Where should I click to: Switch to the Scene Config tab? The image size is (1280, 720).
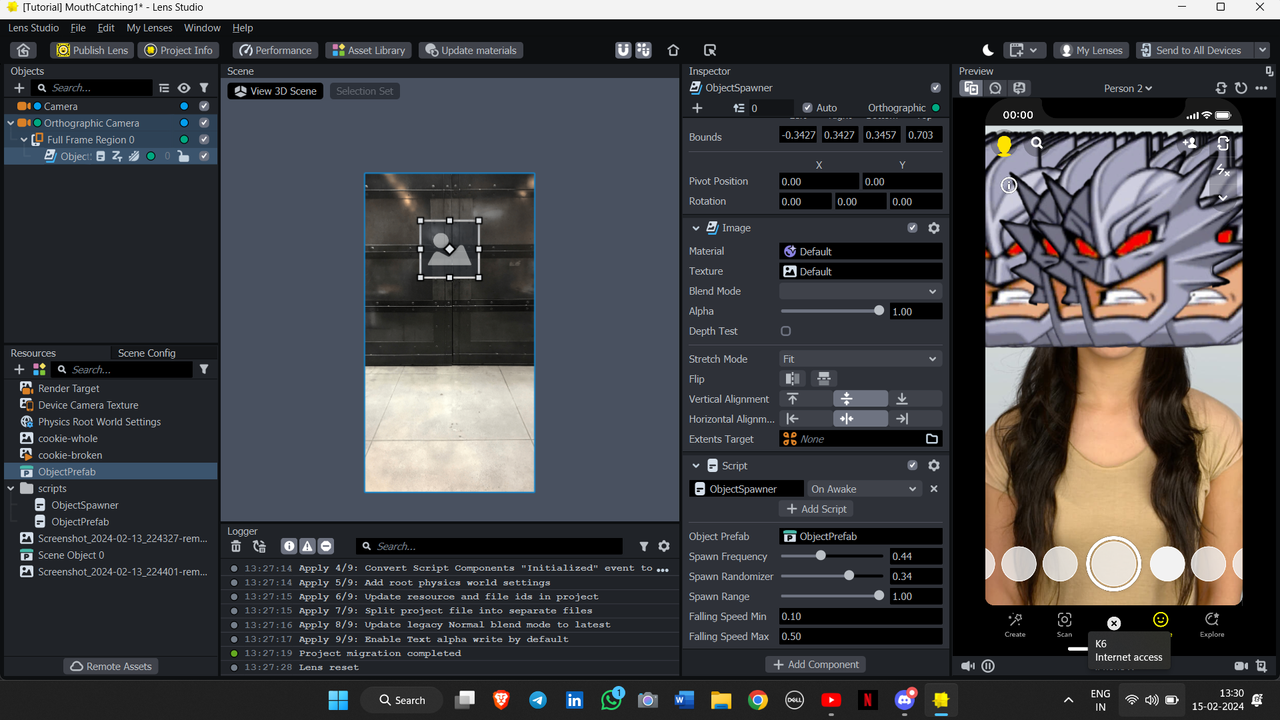[147, 353]
